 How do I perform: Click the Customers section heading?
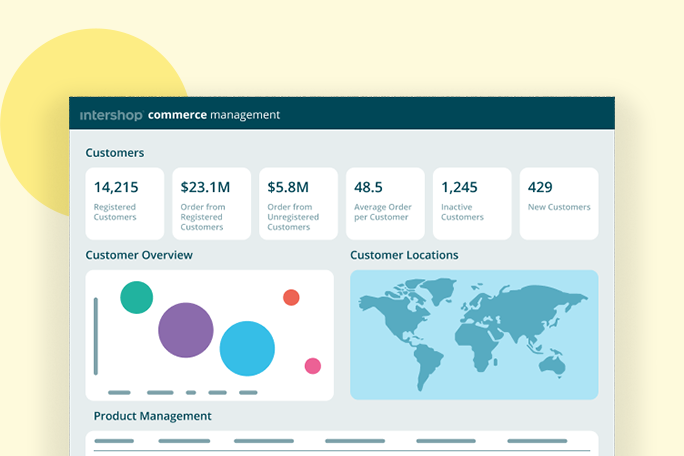coord(115,153)
